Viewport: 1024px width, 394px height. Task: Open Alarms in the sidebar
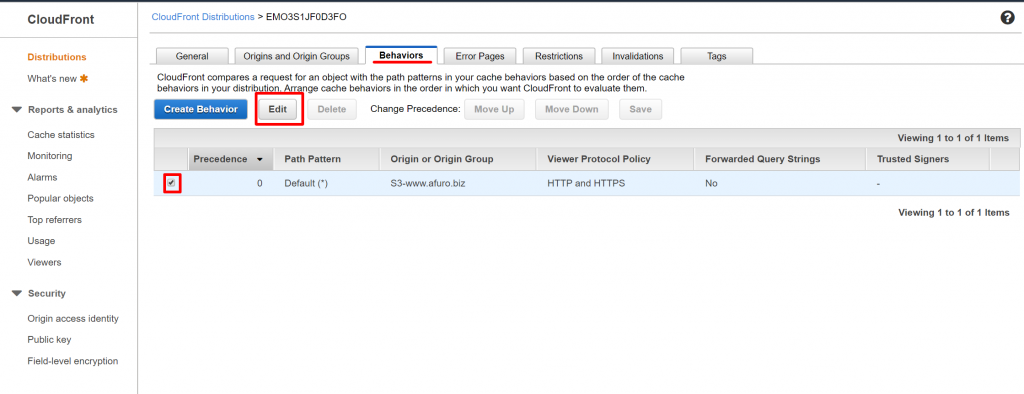click(42, 177)
